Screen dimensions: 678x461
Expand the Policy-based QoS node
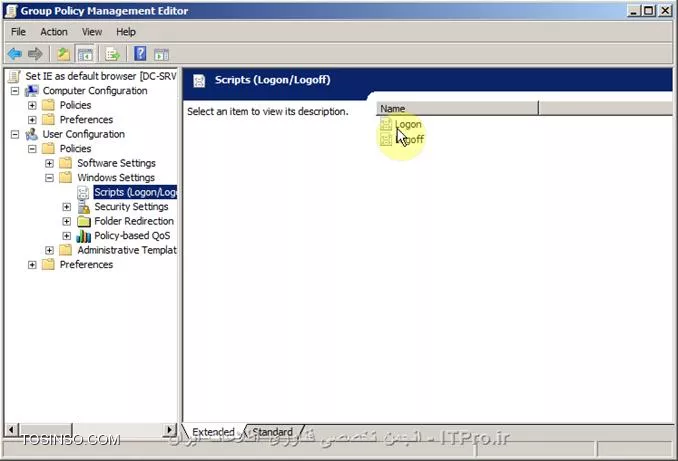67,236
